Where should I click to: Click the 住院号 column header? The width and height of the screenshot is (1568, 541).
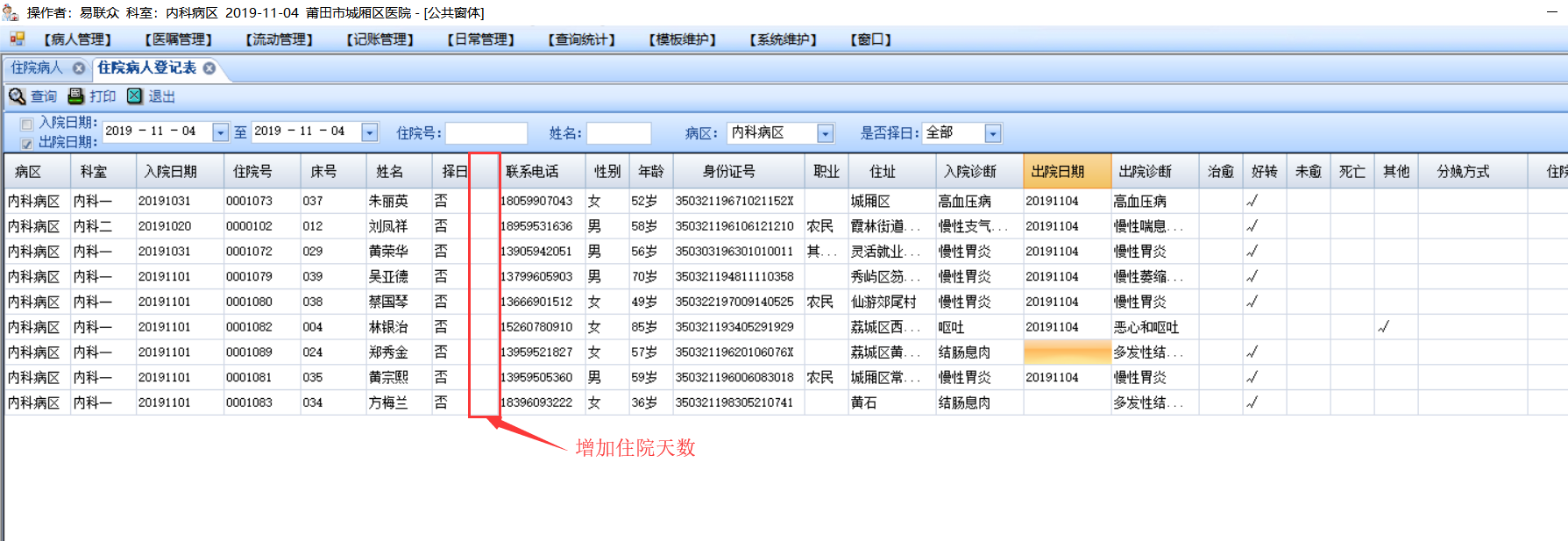[262, 171]
